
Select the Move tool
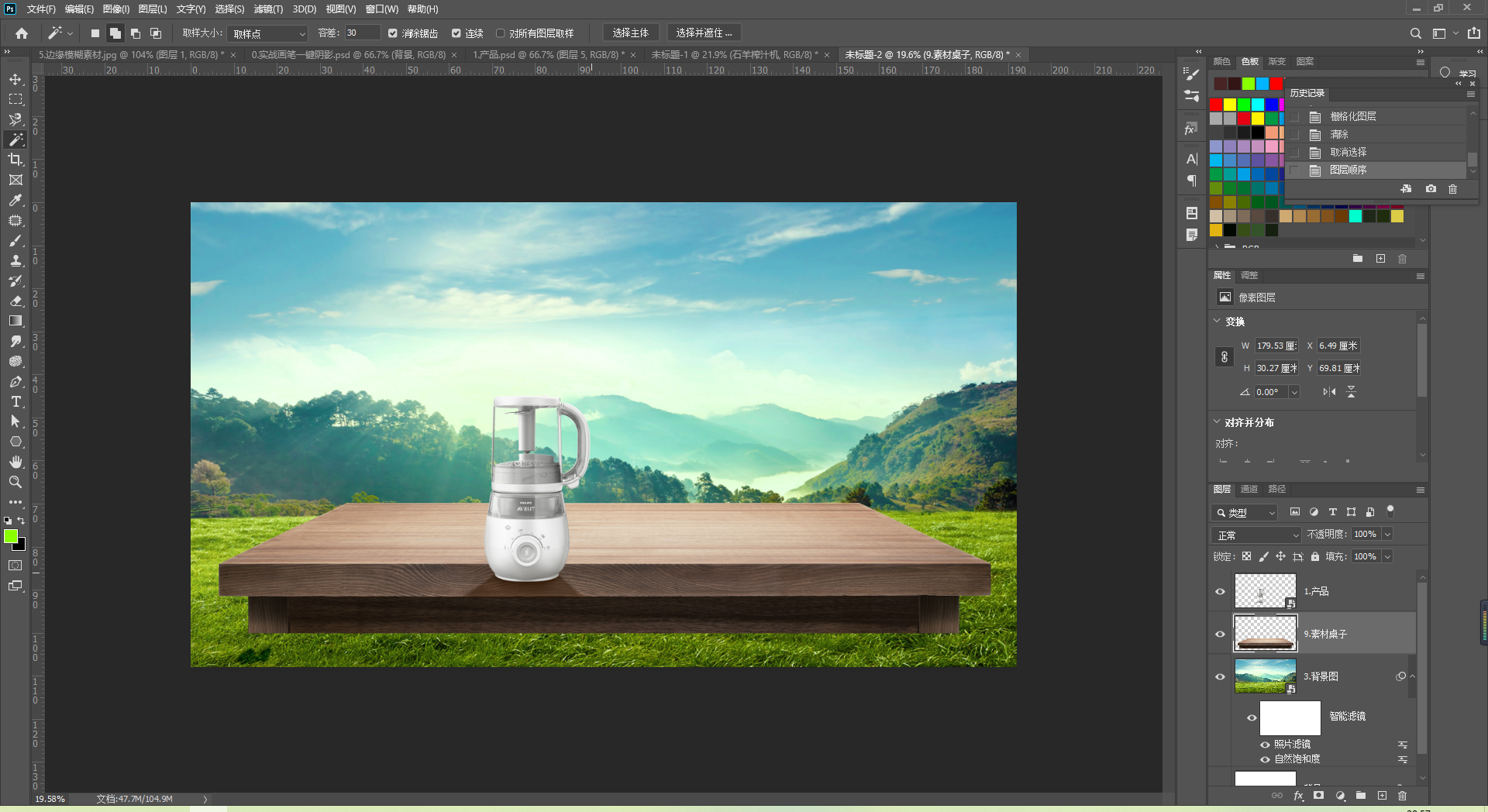pos(15,80)
